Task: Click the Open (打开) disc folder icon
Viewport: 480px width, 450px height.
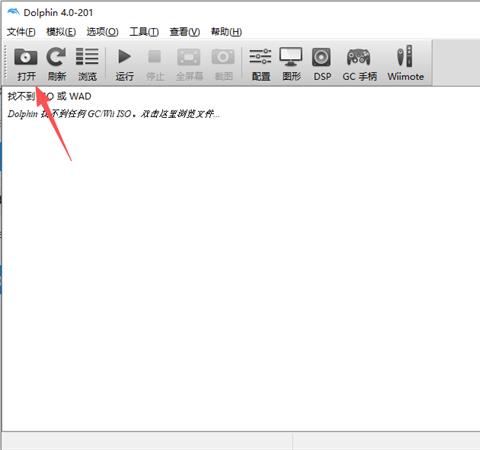Action: point(26,57)
